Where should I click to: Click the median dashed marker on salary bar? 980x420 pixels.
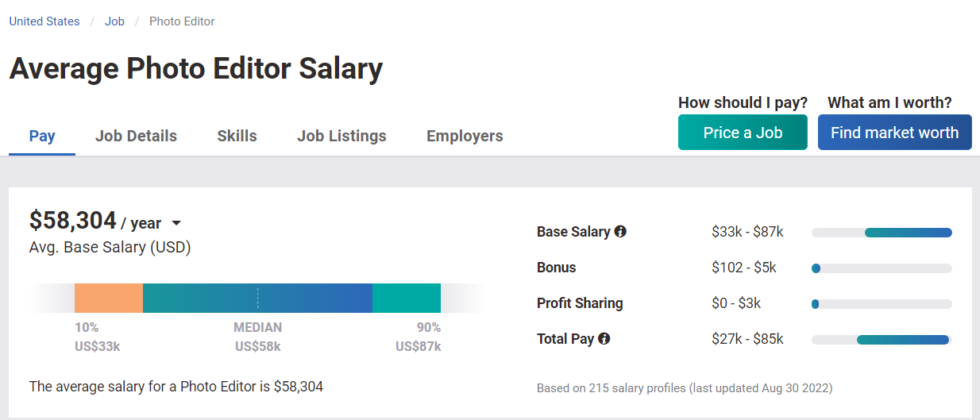258,298
